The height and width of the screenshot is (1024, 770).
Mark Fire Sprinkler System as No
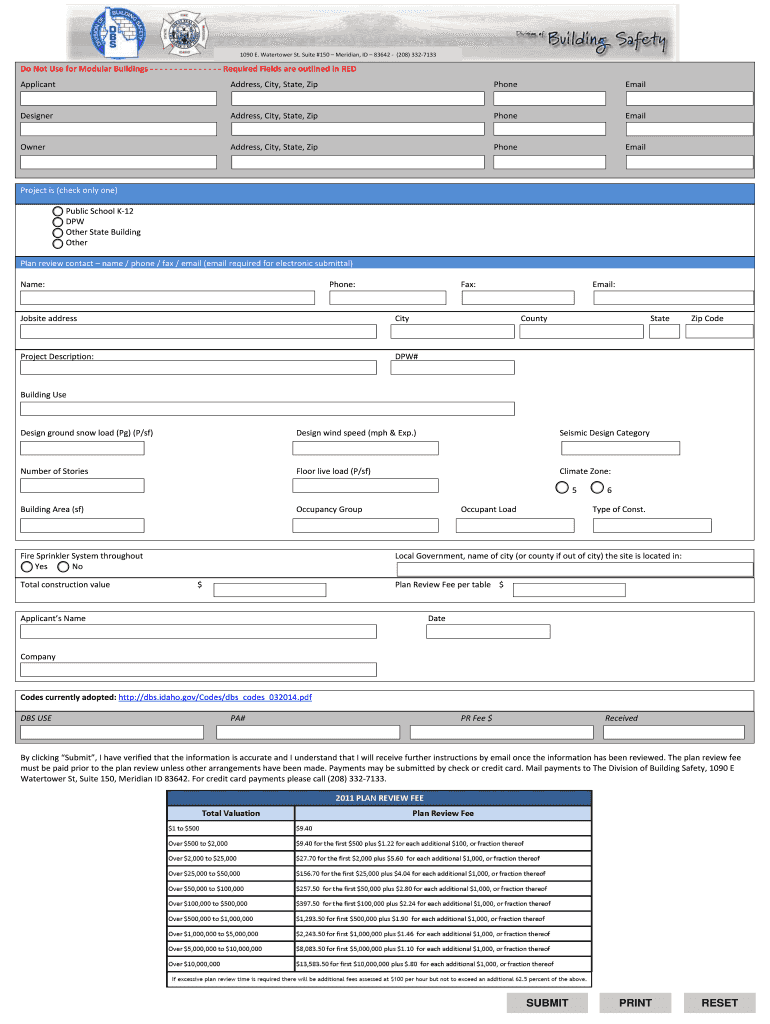64,567
